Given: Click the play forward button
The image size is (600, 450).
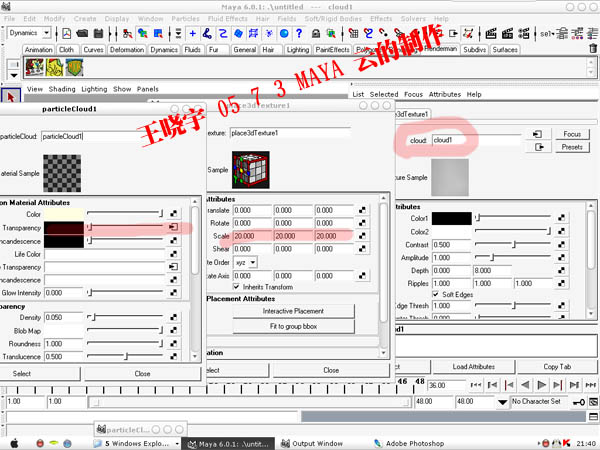Looking at the screenshot, I should (x=541, y=385).
